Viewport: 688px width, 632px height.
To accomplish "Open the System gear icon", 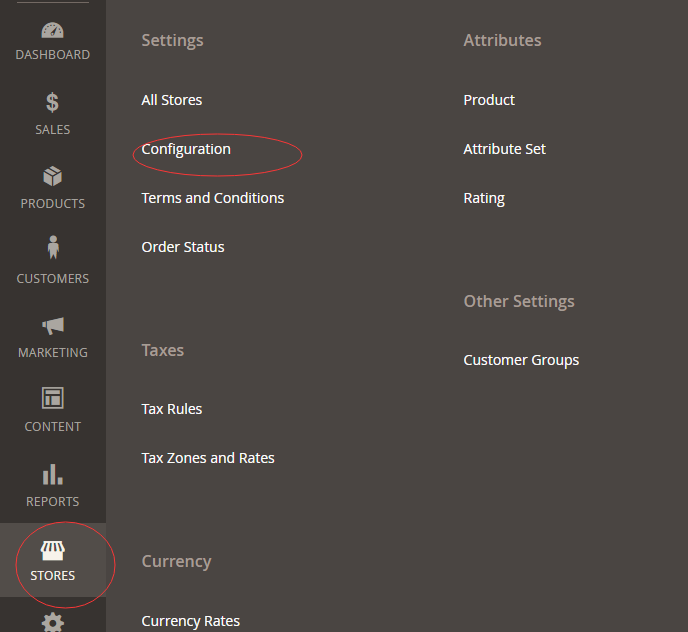I will click(53, 622).
